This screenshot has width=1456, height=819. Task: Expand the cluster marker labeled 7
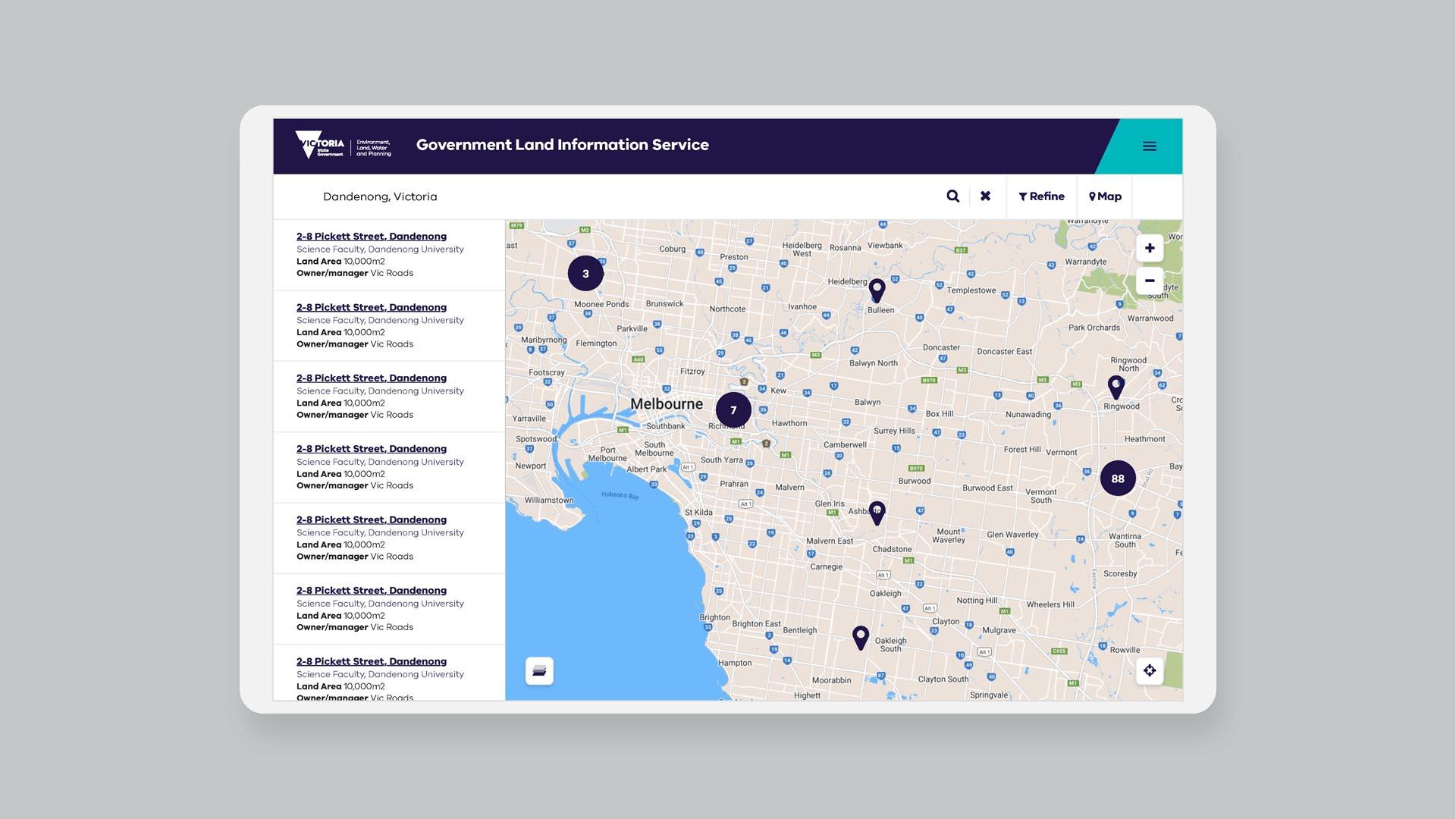[733, 410]
